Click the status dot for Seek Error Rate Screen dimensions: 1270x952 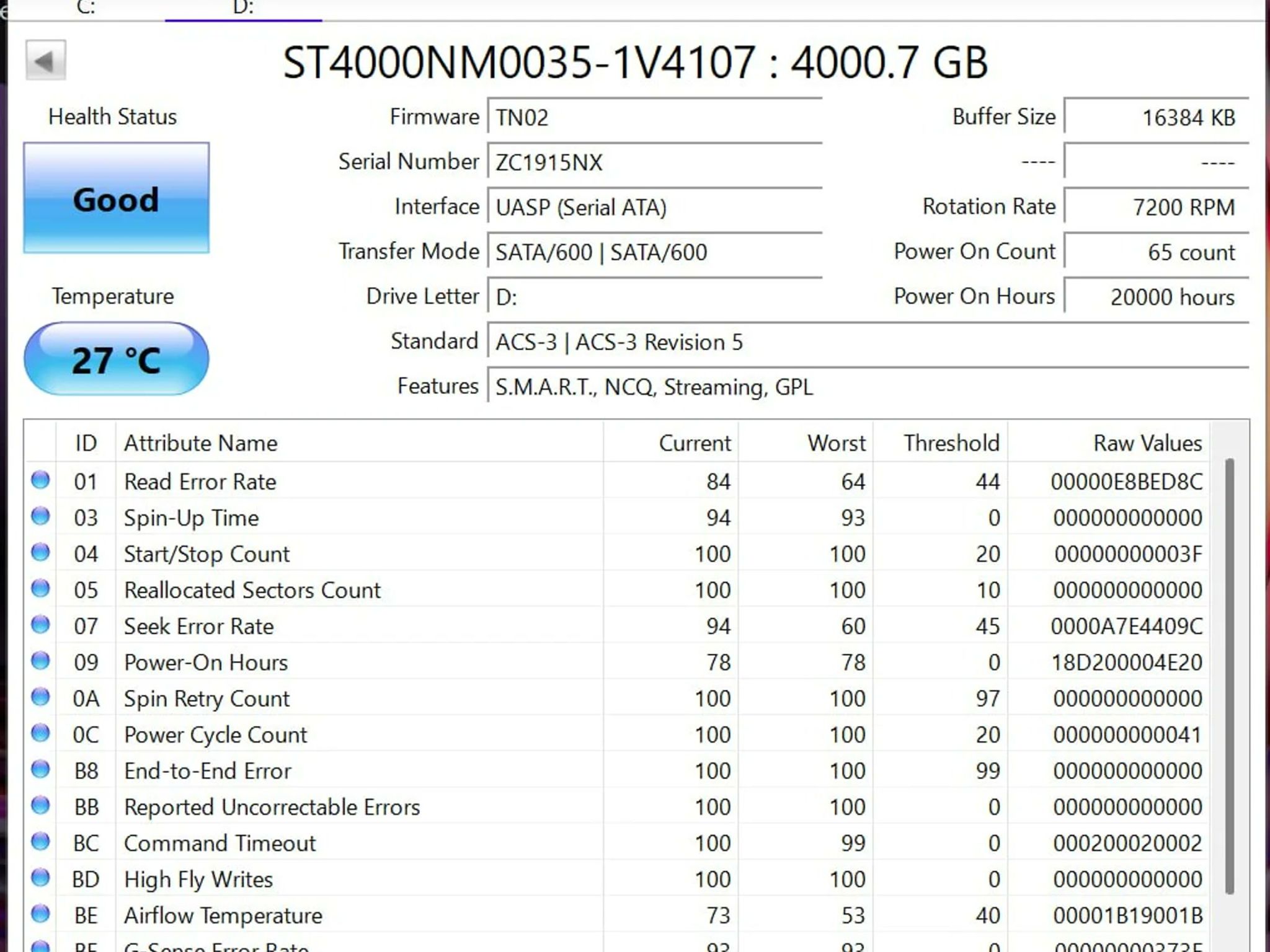click(x=40, y=624)
